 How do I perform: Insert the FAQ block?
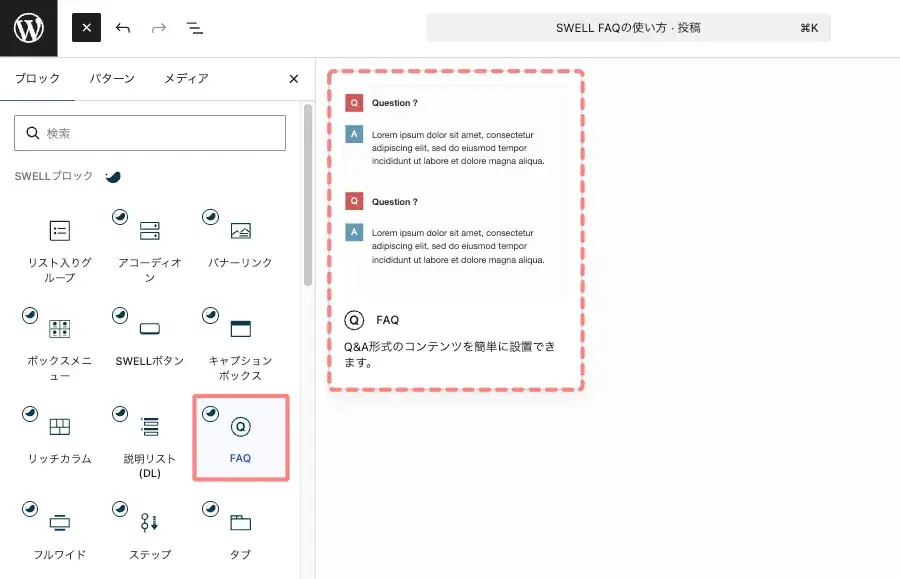click(240, 438)
